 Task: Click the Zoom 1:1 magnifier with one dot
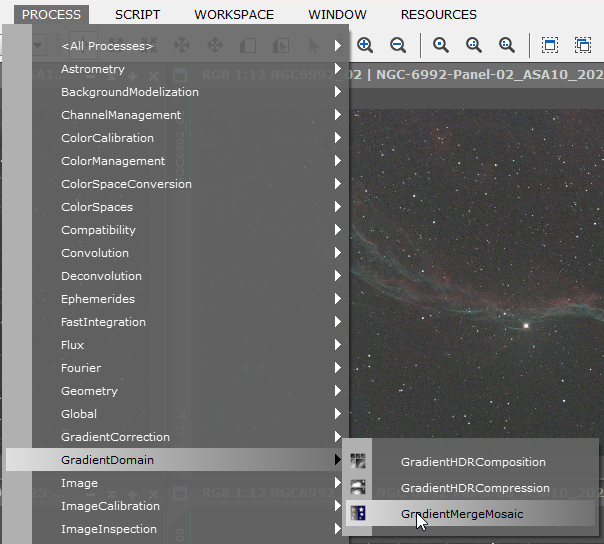point(441,45)
